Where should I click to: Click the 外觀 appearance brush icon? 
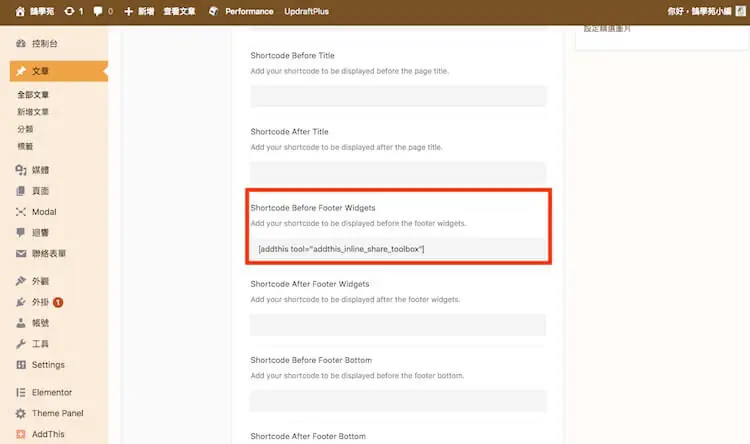click(21, 281)
